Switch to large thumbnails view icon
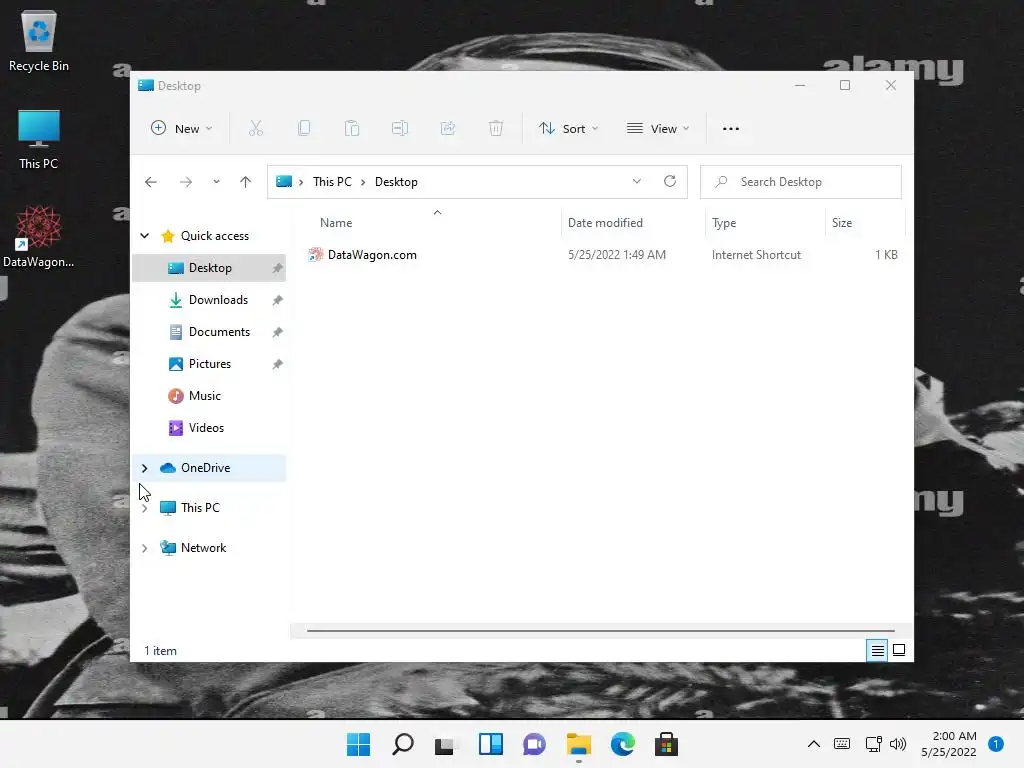This screenshot has width=1024, height=768. pyautogui.click(x=899, y=650)
